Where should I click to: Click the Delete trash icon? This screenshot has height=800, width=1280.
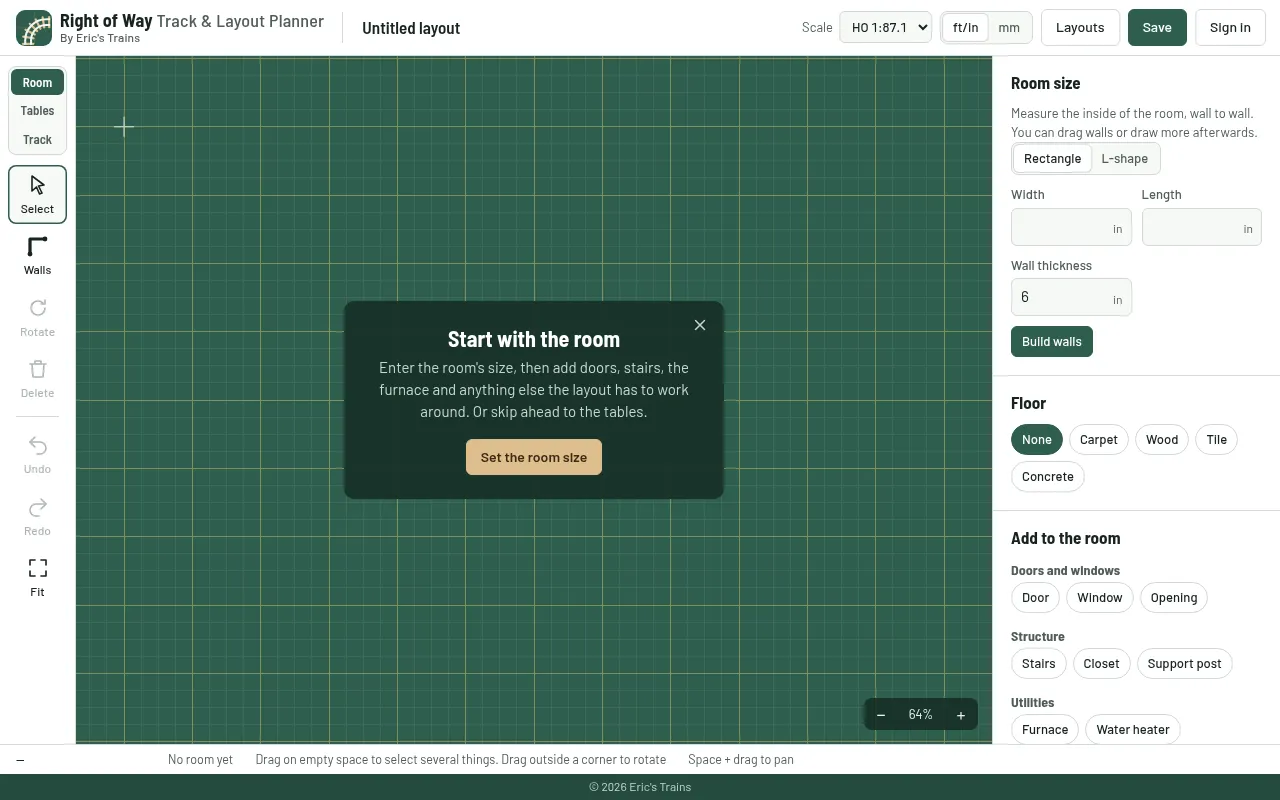(x=38, y=379)
